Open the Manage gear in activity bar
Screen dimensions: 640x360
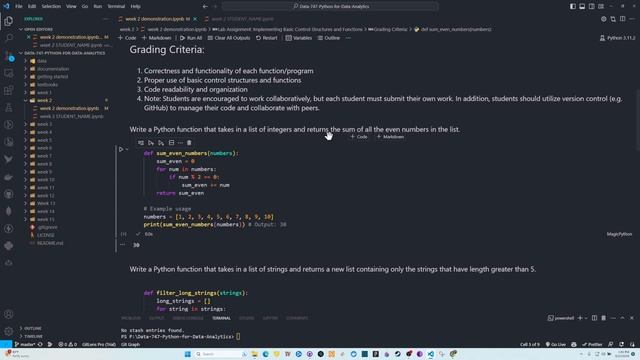coord(9,331)
